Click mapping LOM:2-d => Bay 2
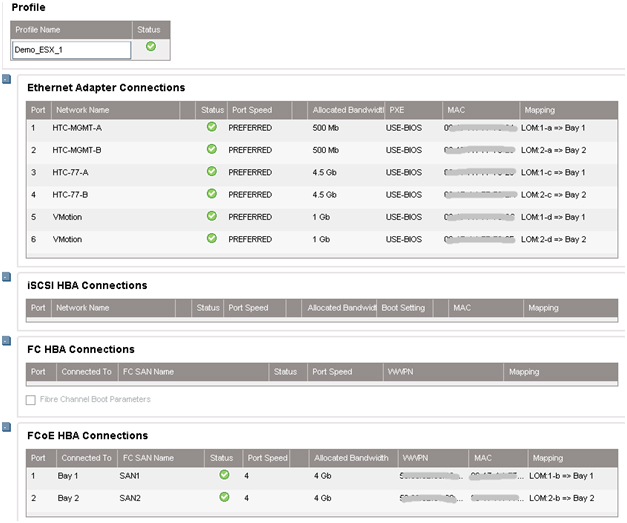 click(x=553, y=240)
